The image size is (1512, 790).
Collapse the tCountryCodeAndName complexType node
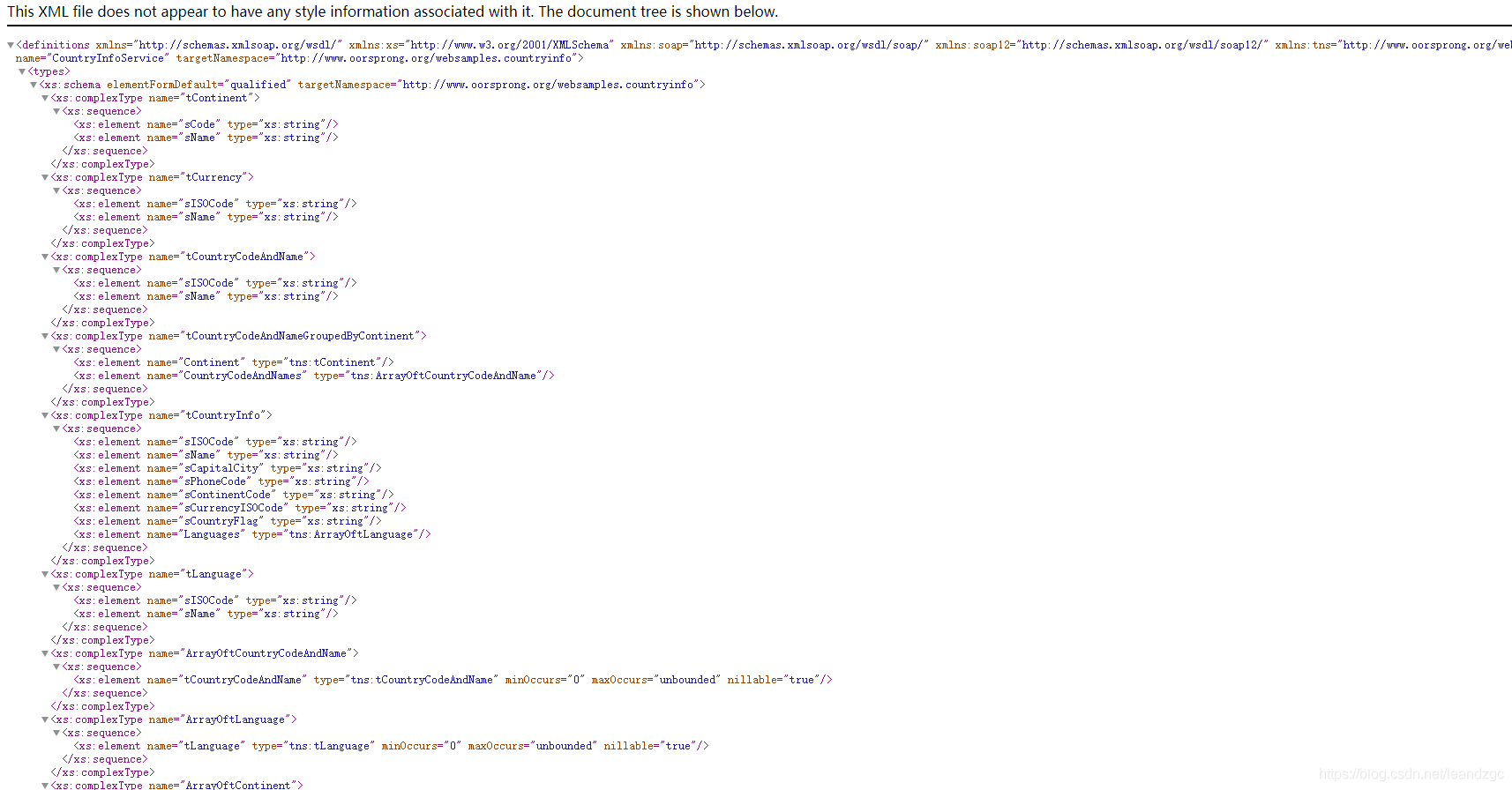[x=45, y=257]
